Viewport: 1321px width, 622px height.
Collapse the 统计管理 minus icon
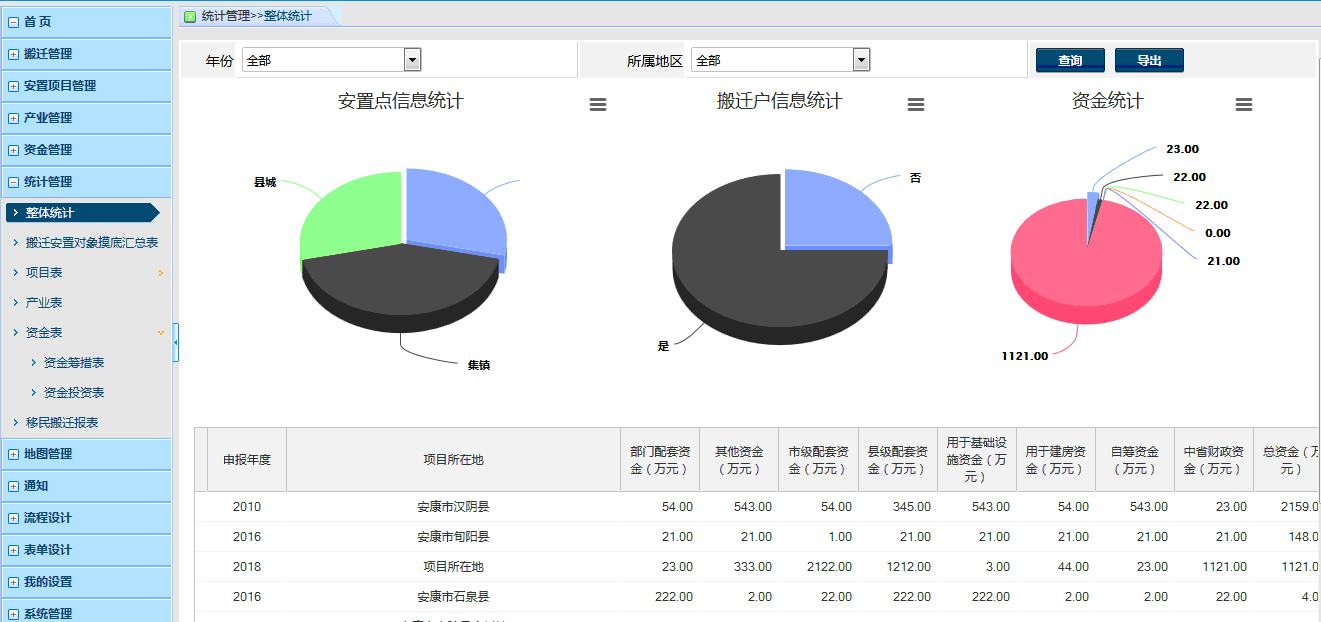point(13,182)
